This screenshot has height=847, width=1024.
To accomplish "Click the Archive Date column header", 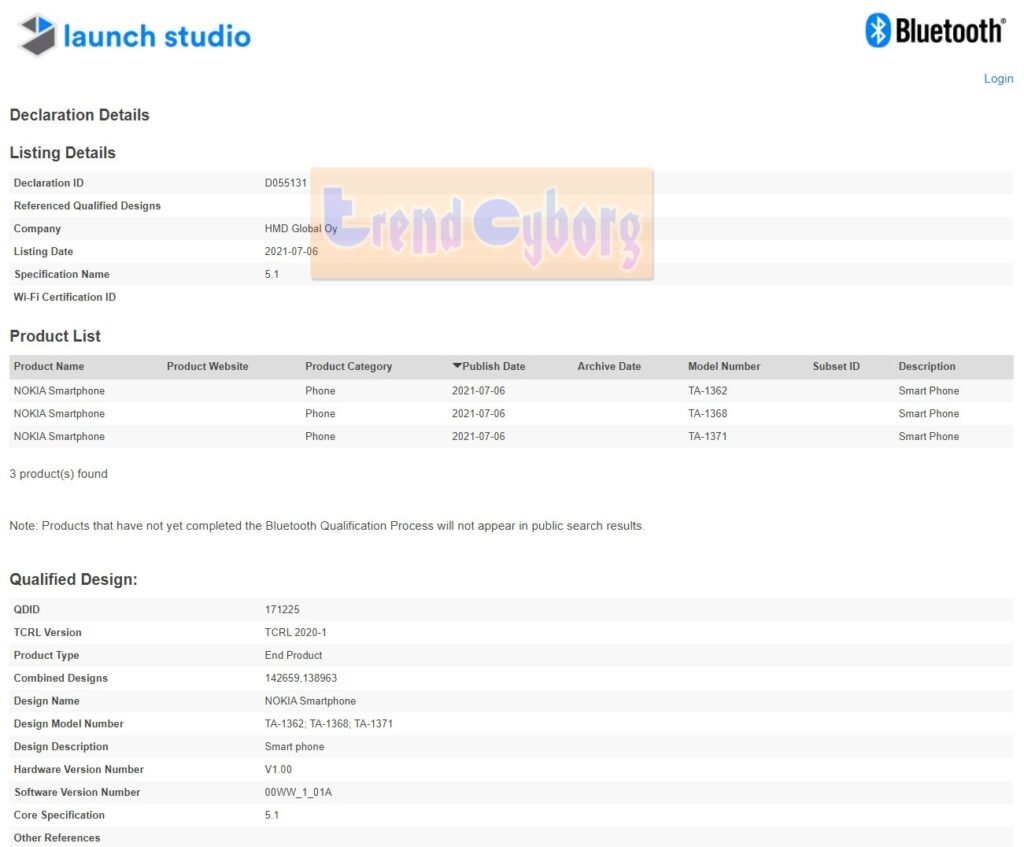I will click(x=609, y=367).
